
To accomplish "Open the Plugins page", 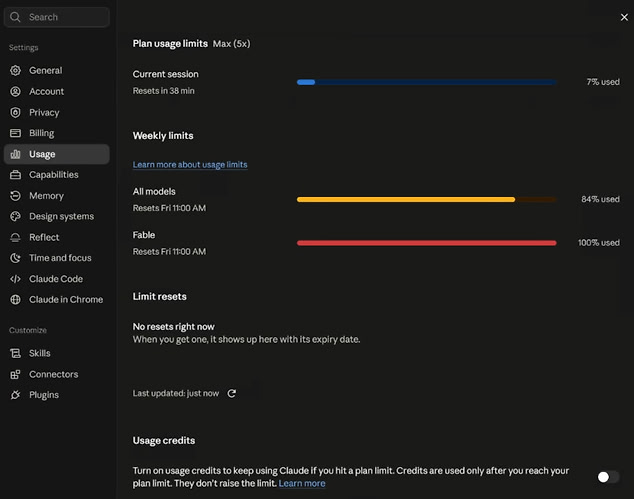I will tap(57, 395).
